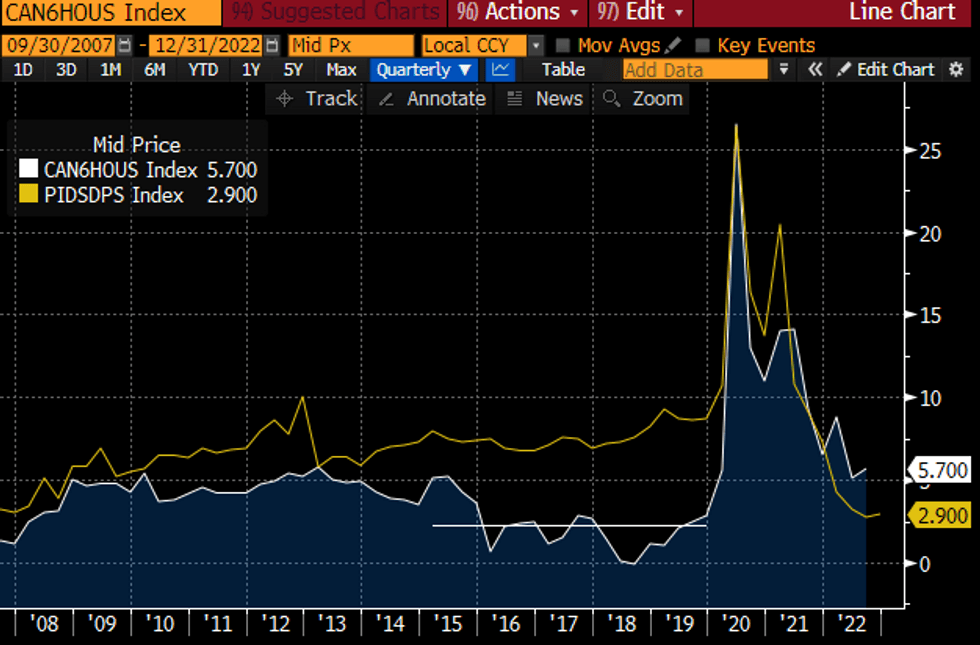Open the Actions menu

point(517,12)
